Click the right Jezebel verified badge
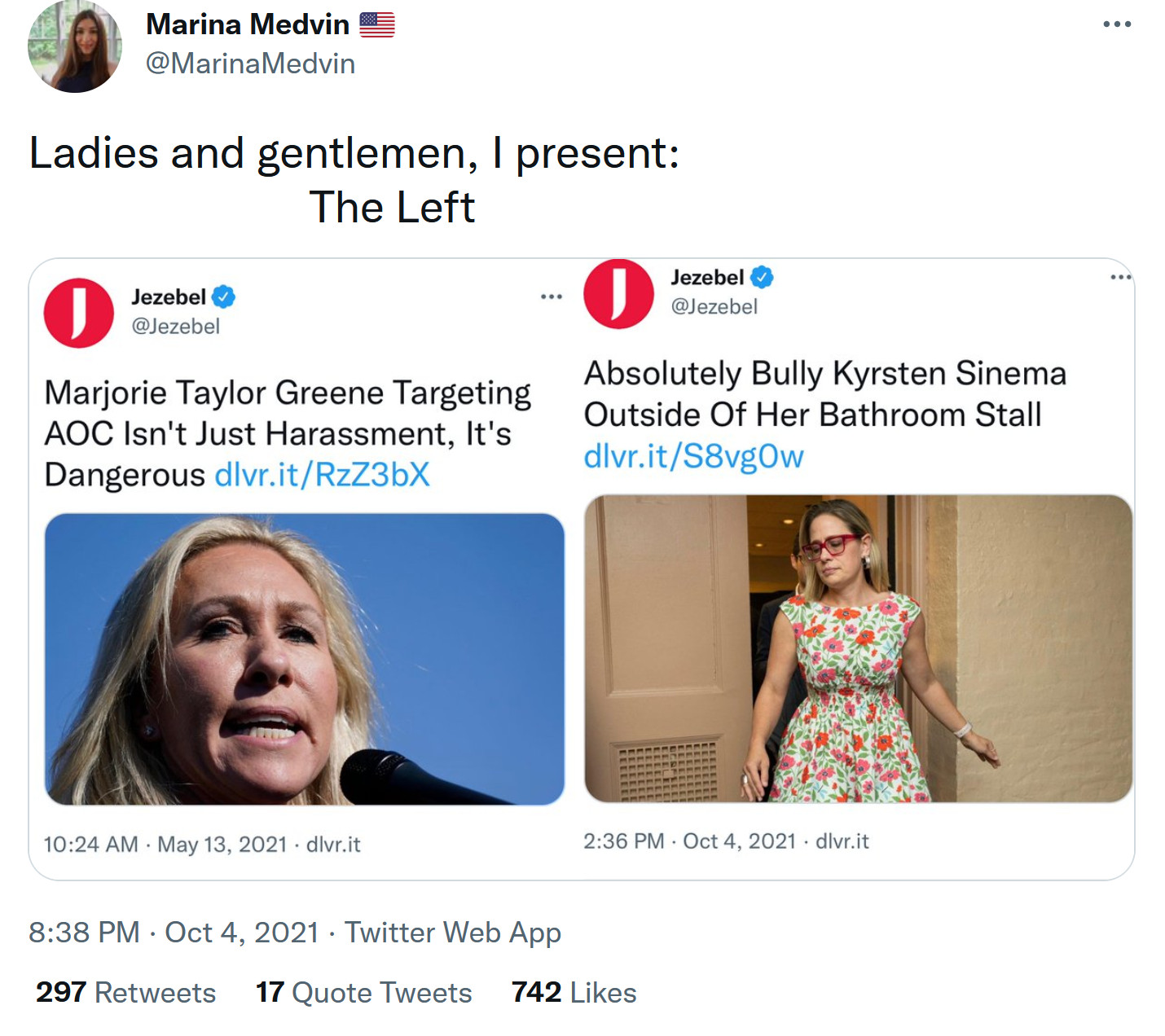 point(762,278)
